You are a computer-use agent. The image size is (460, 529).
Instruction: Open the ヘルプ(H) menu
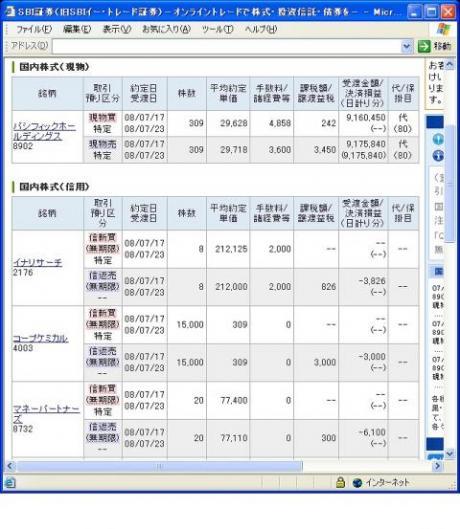point(261,29)
